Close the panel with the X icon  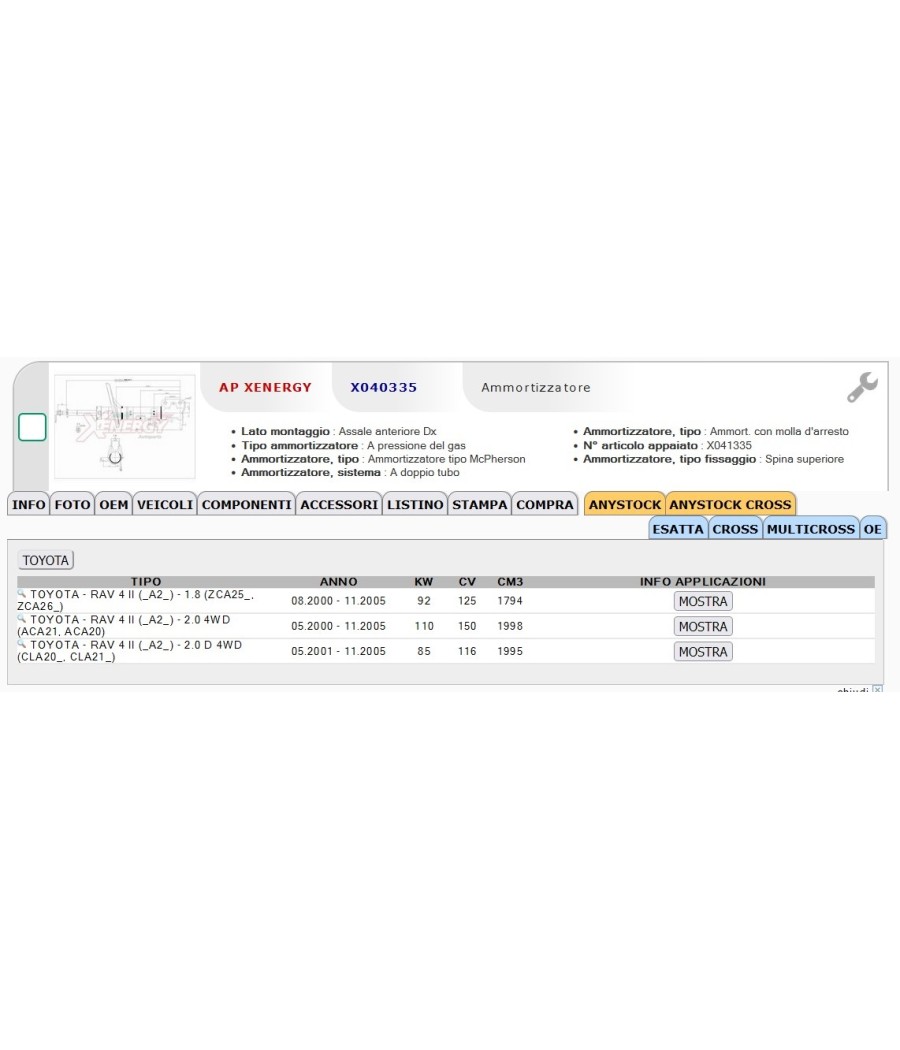(x=877, y=689)
